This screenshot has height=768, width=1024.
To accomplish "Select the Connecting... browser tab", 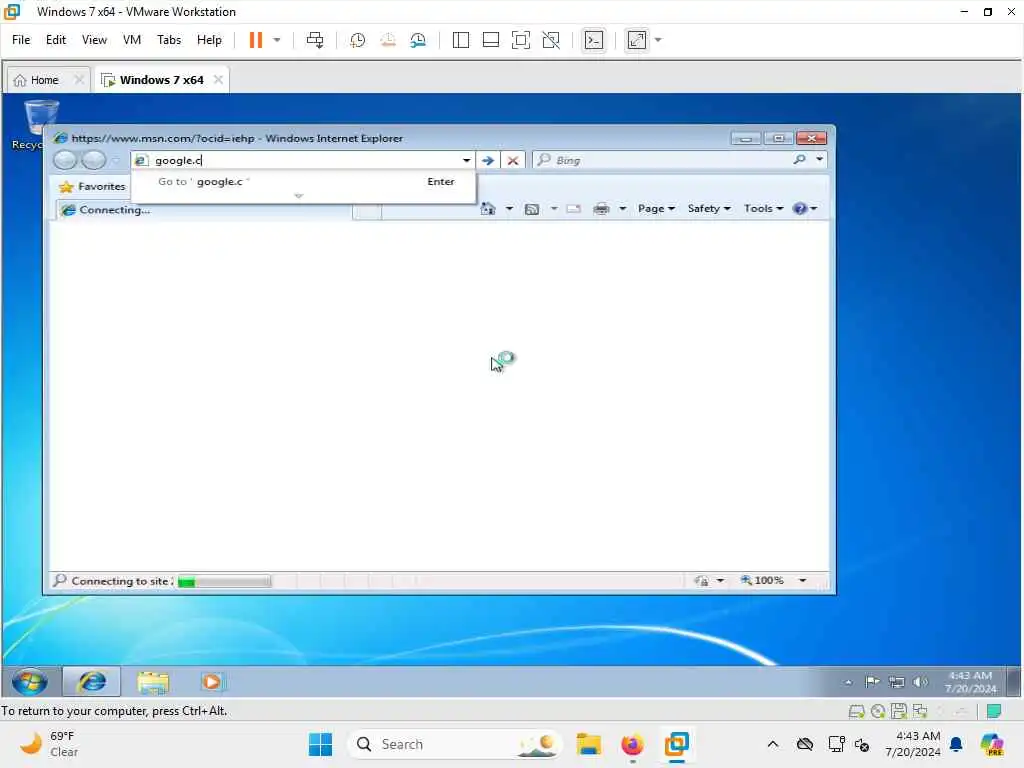I will tap(204, 210).
